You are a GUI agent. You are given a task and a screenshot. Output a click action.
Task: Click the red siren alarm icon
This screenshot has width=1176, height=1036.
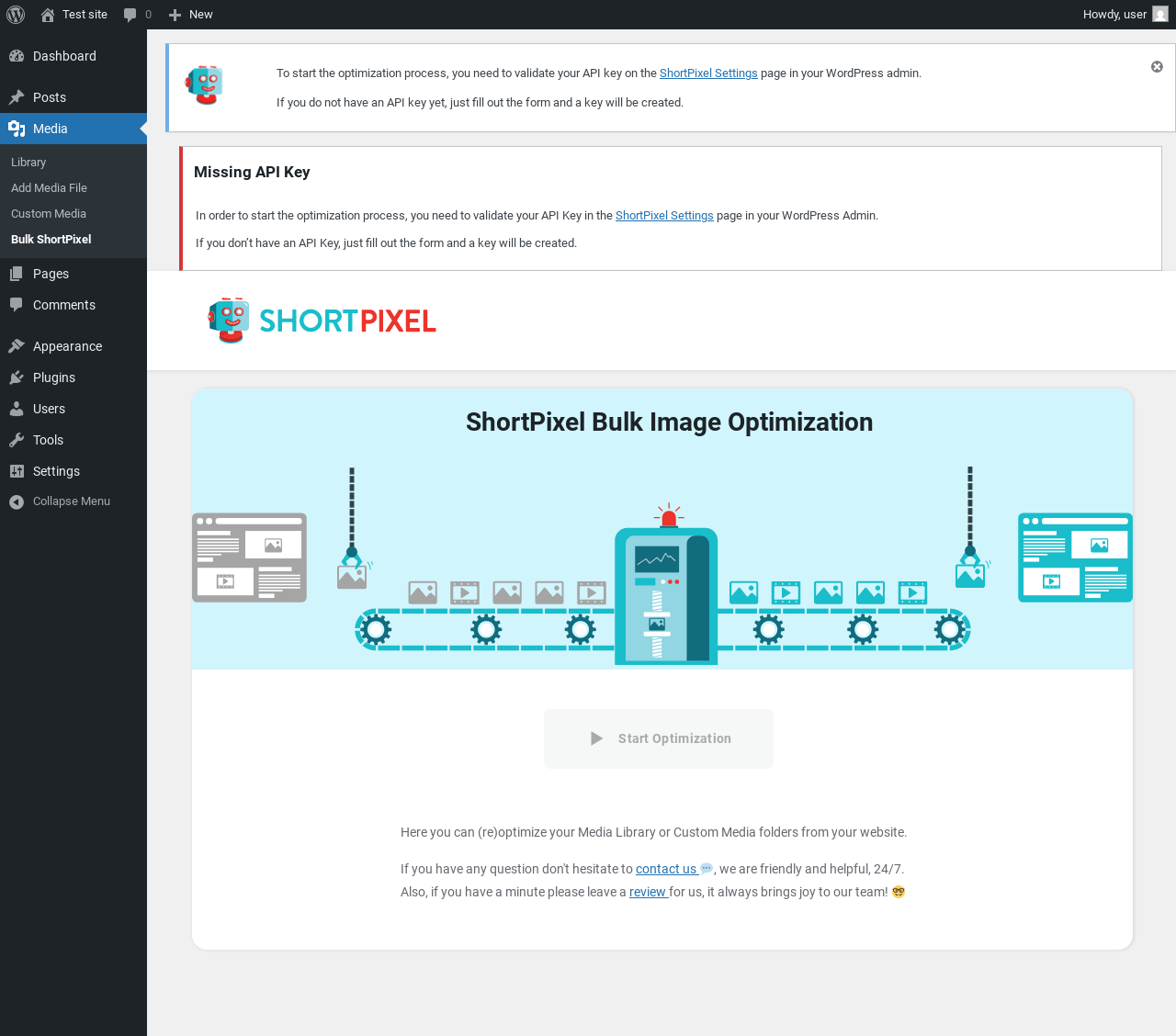pyautogui.click(x=669, y=515)
